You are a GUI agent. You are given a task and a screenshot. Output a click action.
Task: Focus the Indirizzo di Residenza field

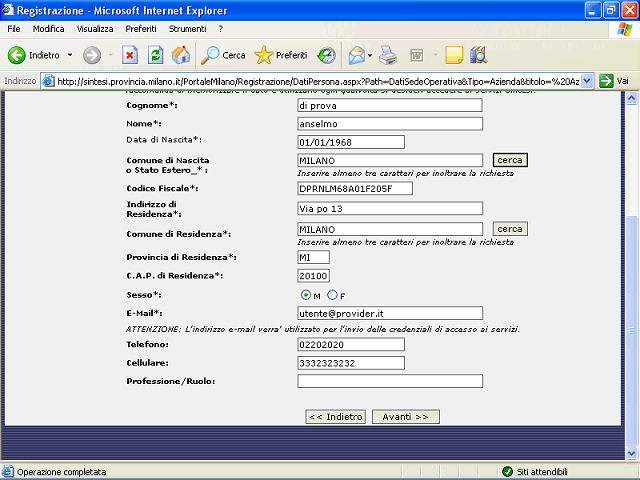[390, 208]
